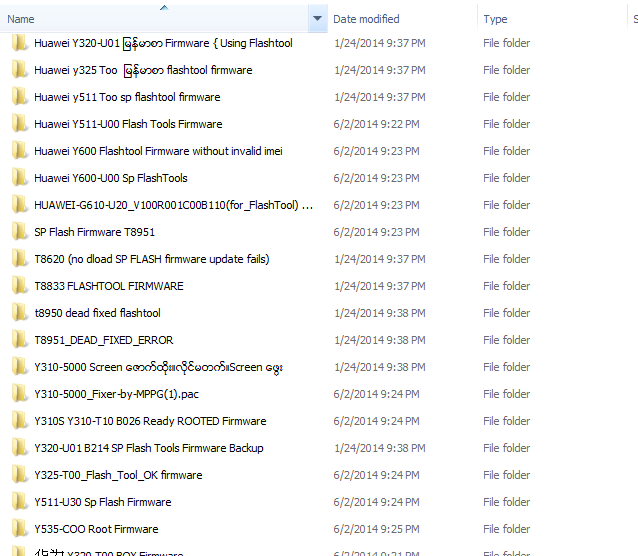Select folder name HUAWEI-G610-U20_V100R001C00B110(for_FlashTool)

(173, 205)
